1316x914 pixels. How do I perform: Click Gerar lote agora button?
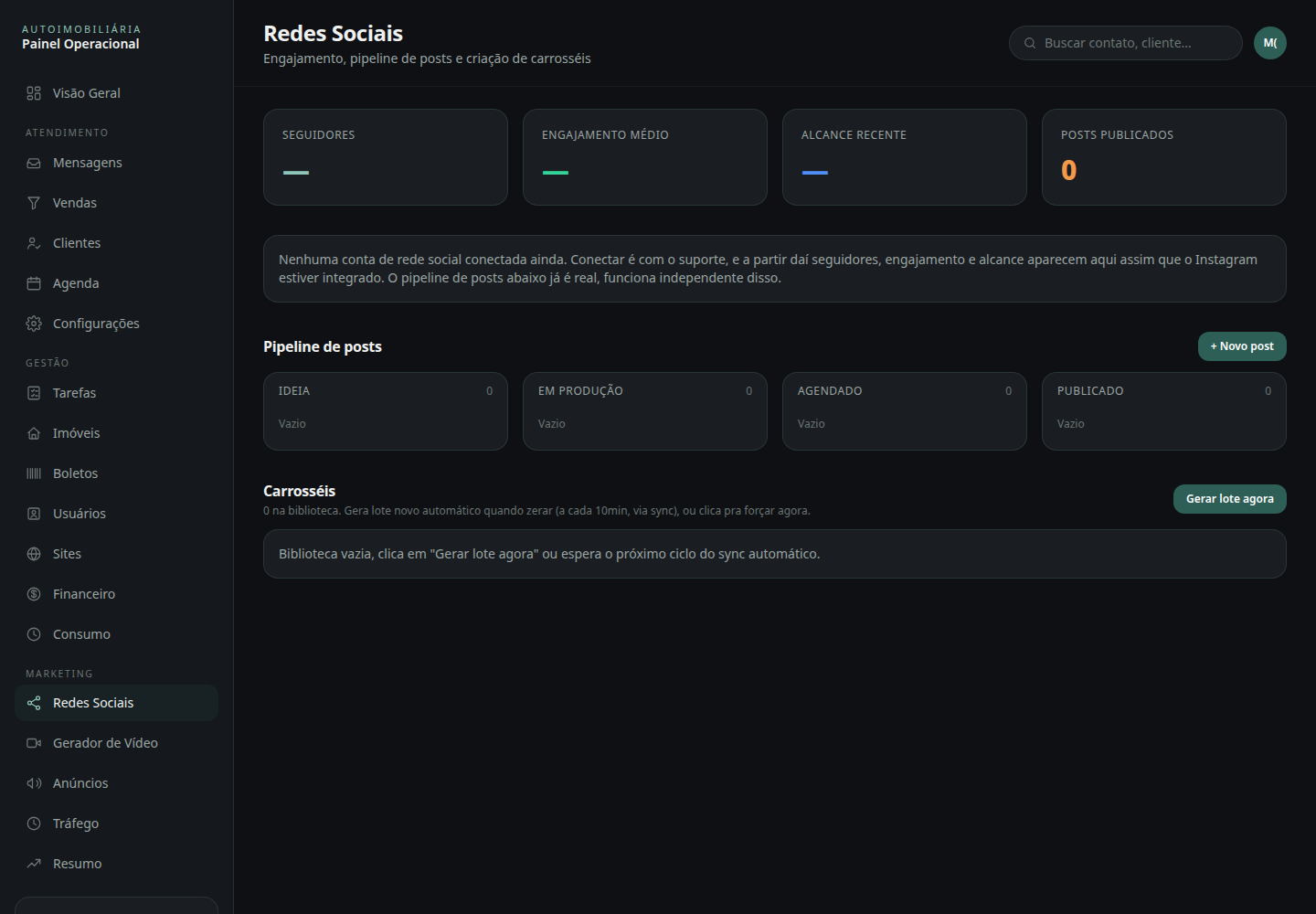(1230, 499)
